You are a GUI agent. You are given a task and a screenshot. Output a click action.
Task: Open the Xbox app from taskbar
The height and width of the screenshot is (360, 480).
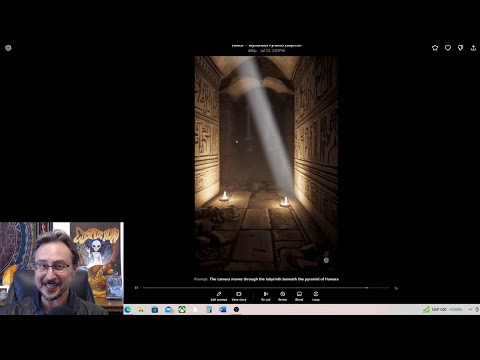(x=182, y=310)
